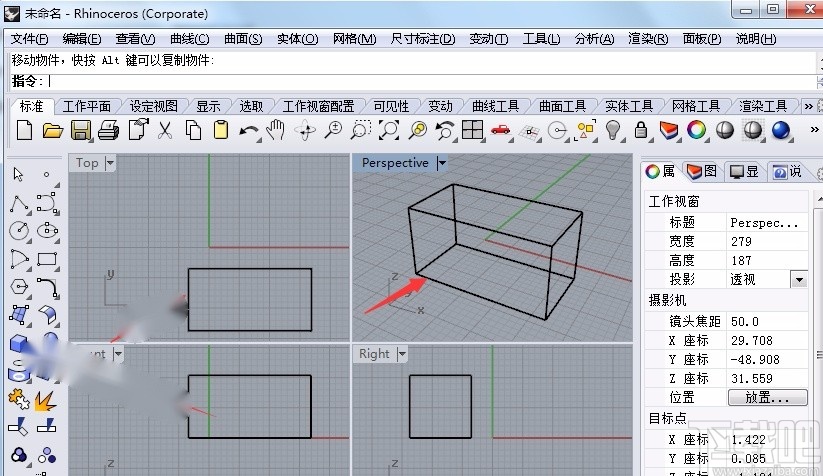Print using the printer icon
823x476 pixels.
(x=109, y=130)
